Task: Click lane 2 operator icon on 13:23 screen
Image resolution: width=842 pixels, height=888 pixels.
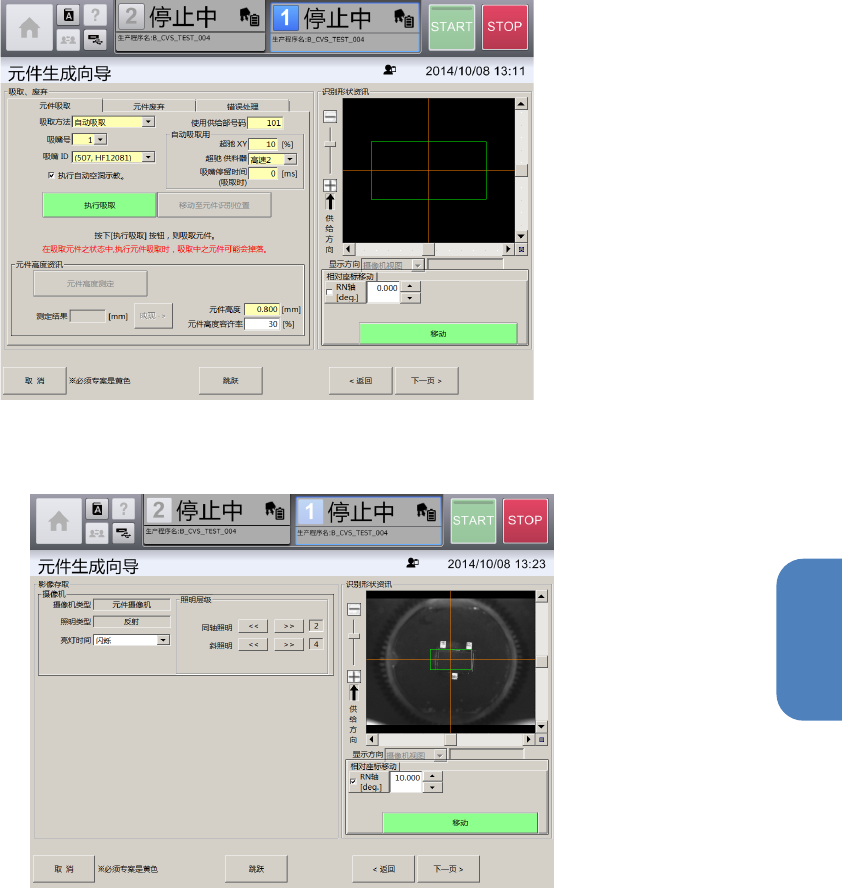Action: click(x=275, y=510)
